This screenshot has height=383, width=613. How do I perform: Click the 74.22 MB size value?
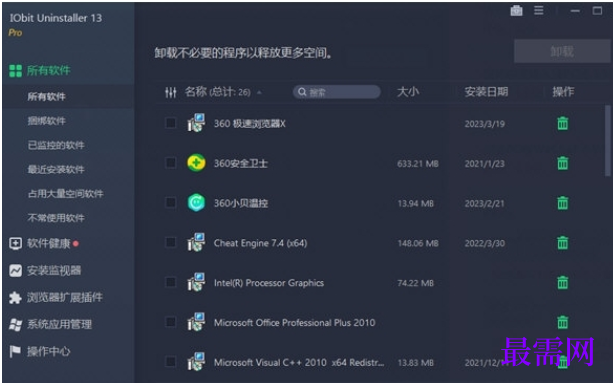click(415, 283)
